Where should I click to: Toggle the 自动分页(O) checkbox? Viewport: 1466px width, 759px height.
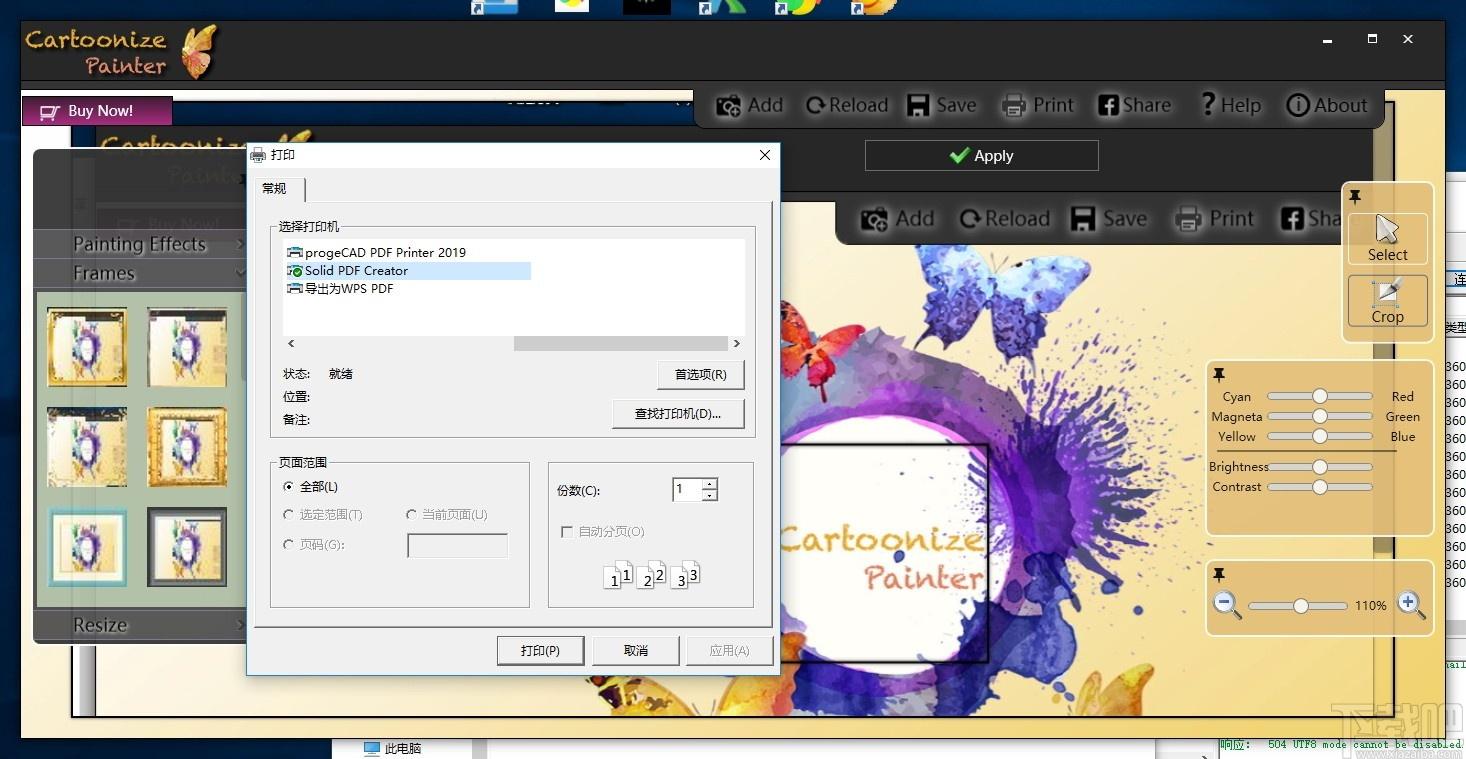[567, 532]
